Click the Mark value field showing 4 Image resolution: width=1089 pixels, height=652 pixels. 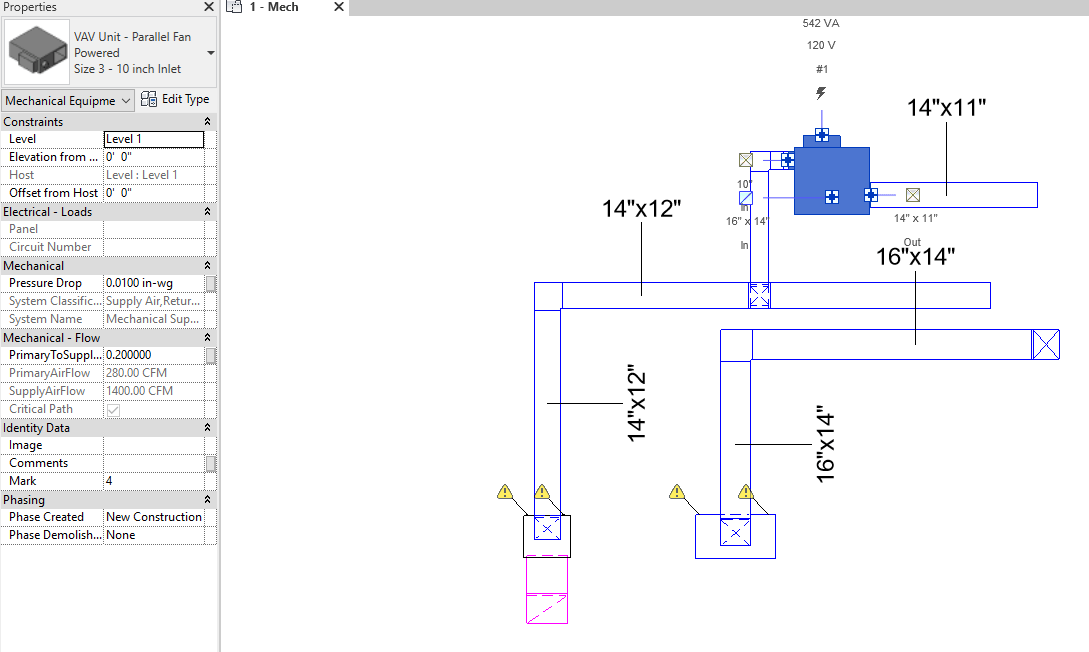150,481
